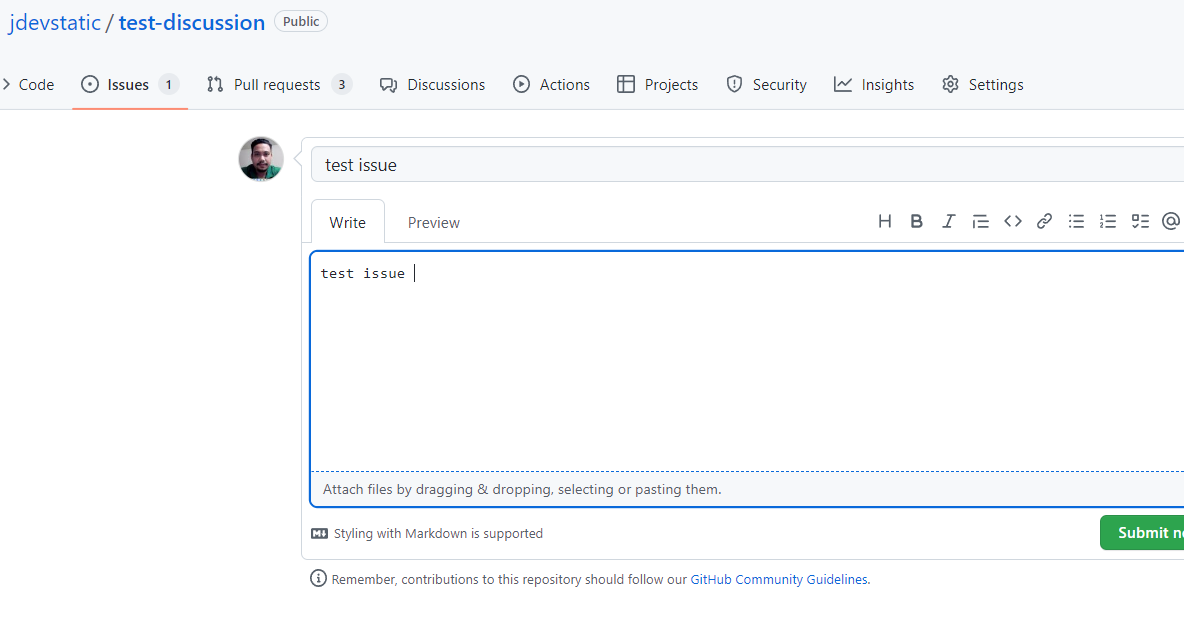Screen dimensions: 1184x630
Task: Click the test-discussion repository name
Action: tap(191, 22)
